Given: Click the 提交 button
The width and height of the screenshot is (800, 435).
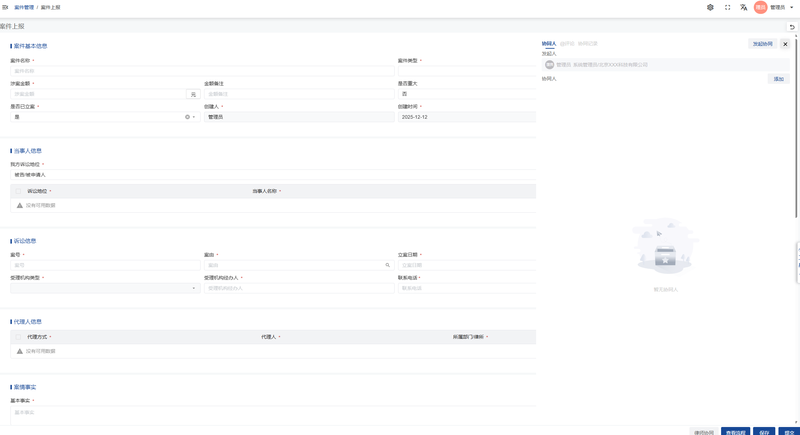Looking at the screenshot, I should tap(789, 432).
